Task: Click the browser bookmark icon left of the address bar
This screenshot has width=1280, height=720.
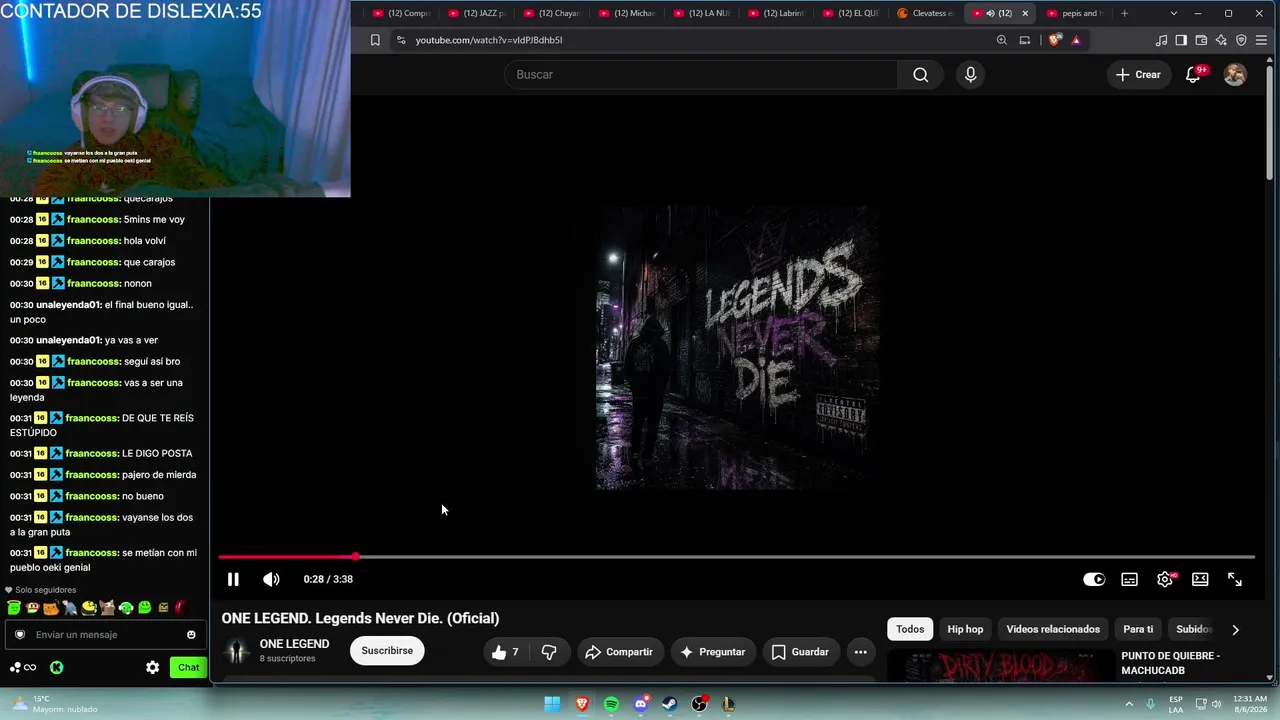Action: point(375,40)
